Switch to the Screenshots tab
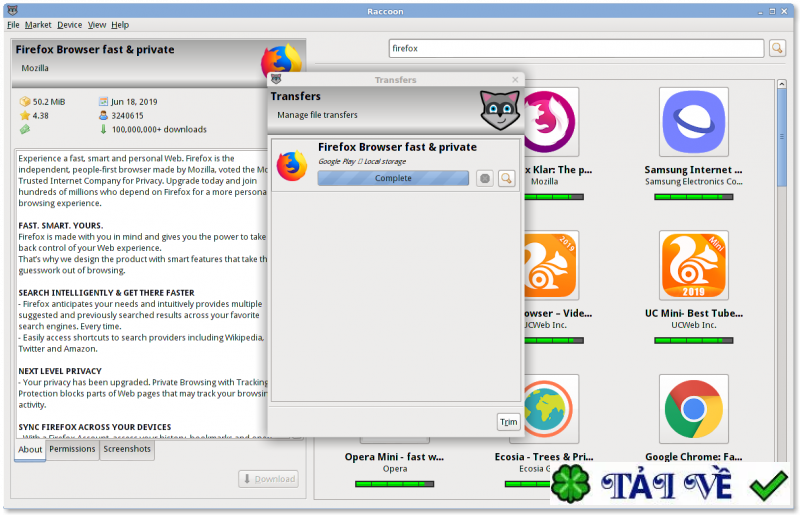Viewport: 800px width, 515px height. pos(127,449)
